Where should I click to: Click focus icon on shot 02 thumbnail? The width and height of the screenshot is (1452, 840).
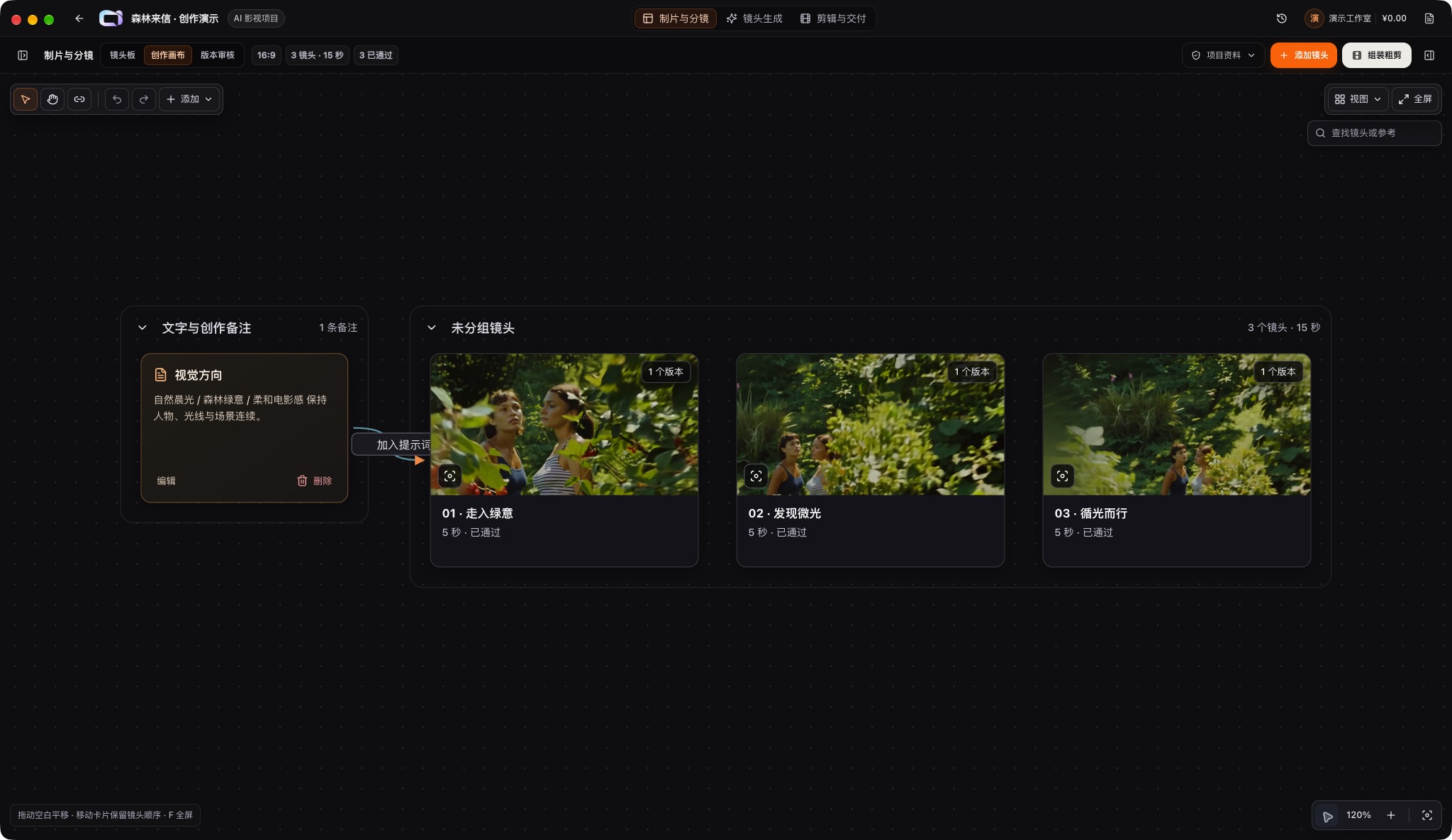coord(756,476)
